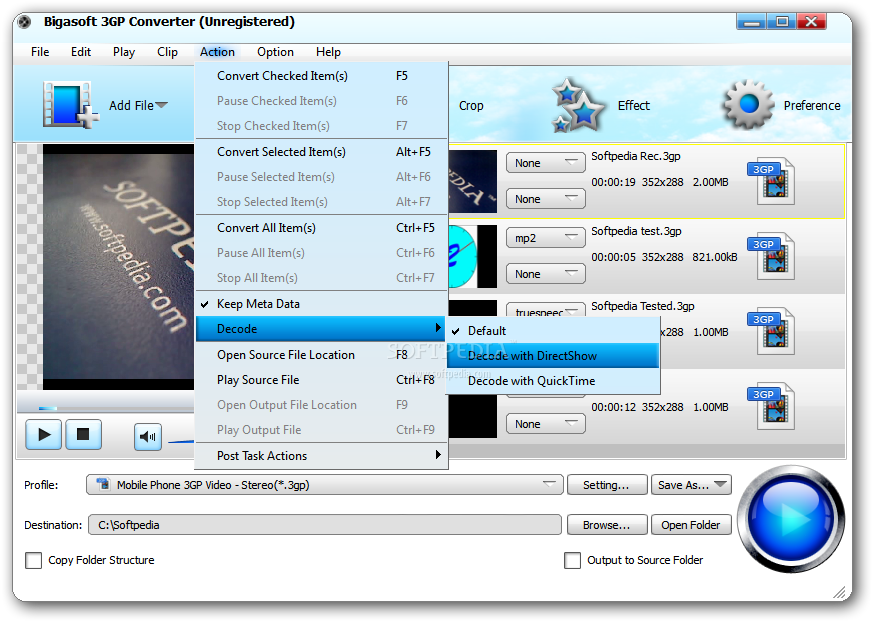Select Play Source File
The height and width of the screenshot is (622, 873).
(x=321, y=380)
